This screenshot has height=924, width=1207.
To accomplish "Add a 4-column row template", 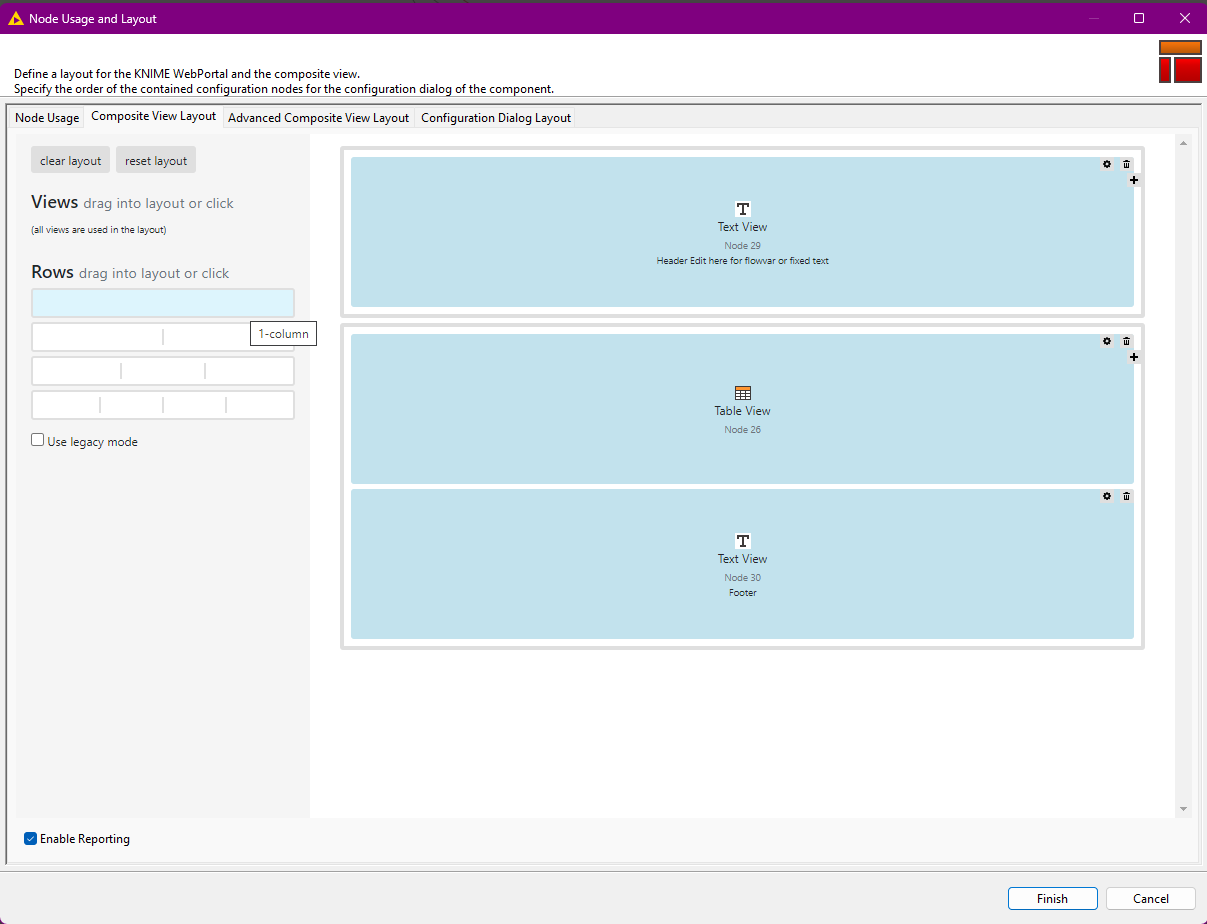I will (163, 405).
